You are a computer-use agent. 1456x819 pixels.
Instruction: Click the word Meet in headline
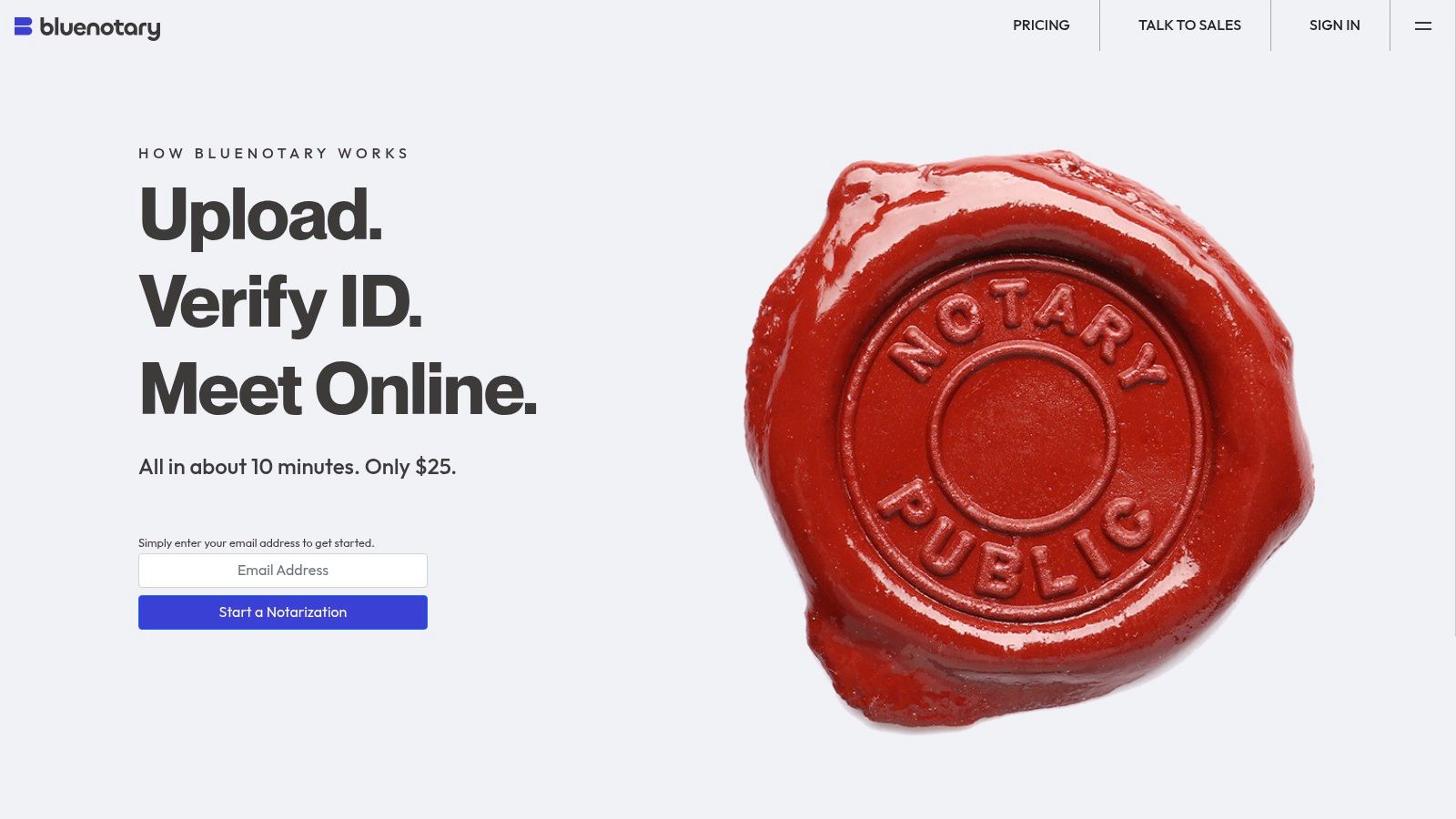221,389
